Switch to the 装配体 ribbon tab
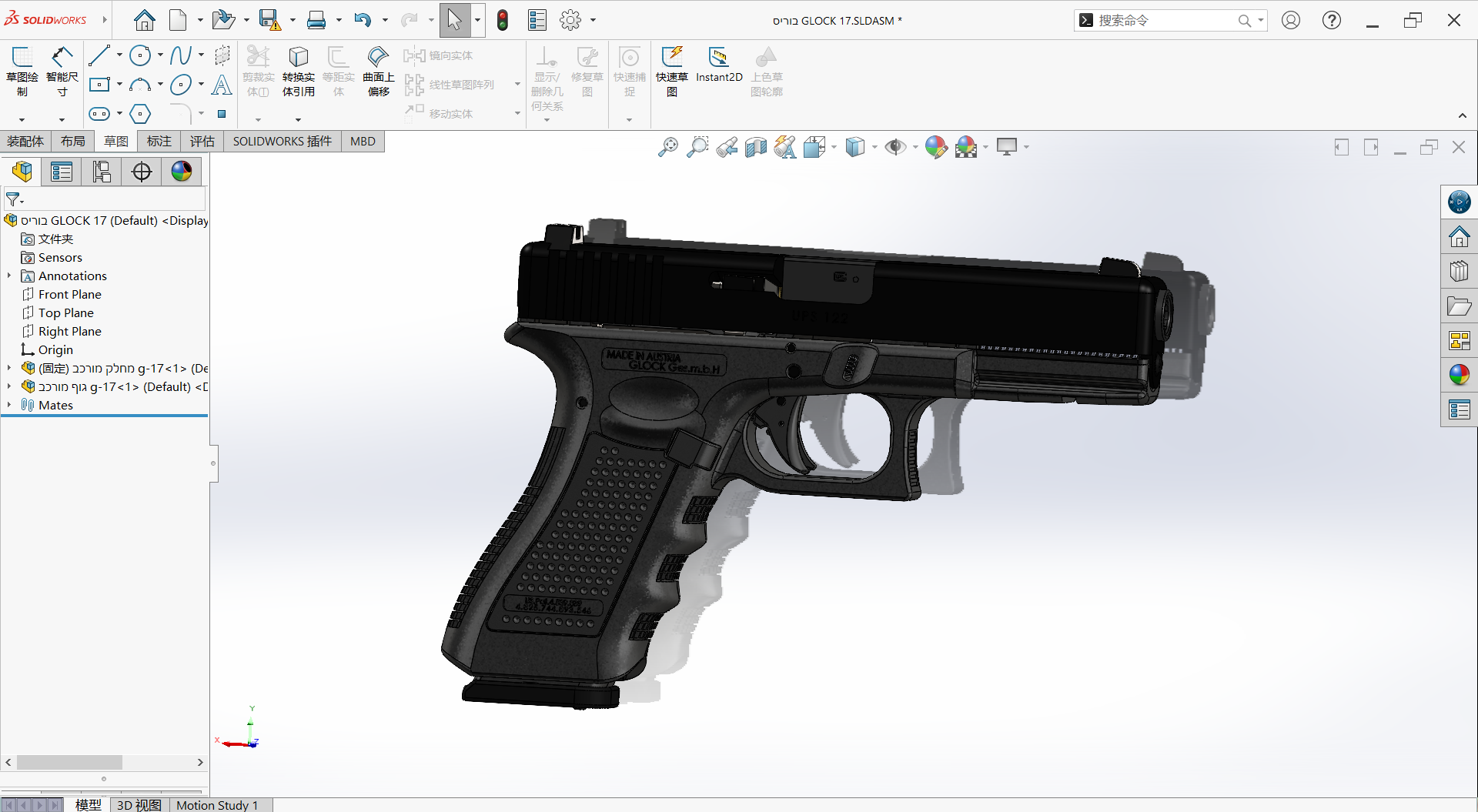The image size is (1478, 812). point(25,141)
